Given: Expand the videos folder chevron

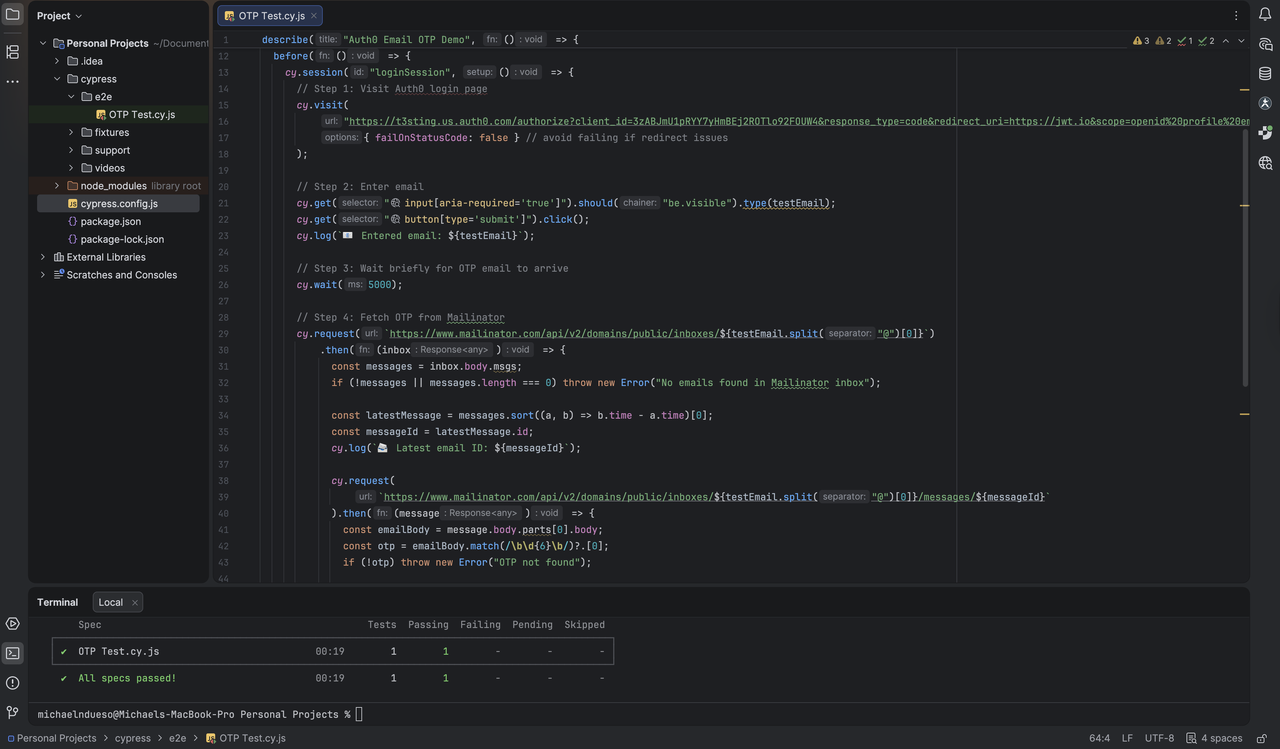Looking at the screenshot, I should coord(71,168).
